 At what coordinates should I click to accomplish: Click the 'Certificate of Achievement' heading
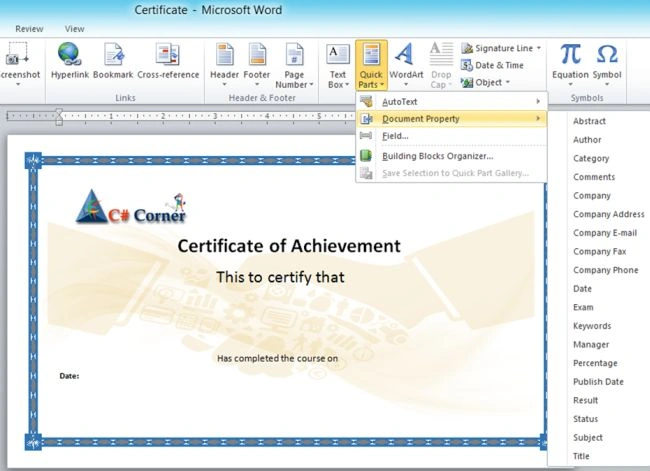pyautogui.click(x=289, y=246)
